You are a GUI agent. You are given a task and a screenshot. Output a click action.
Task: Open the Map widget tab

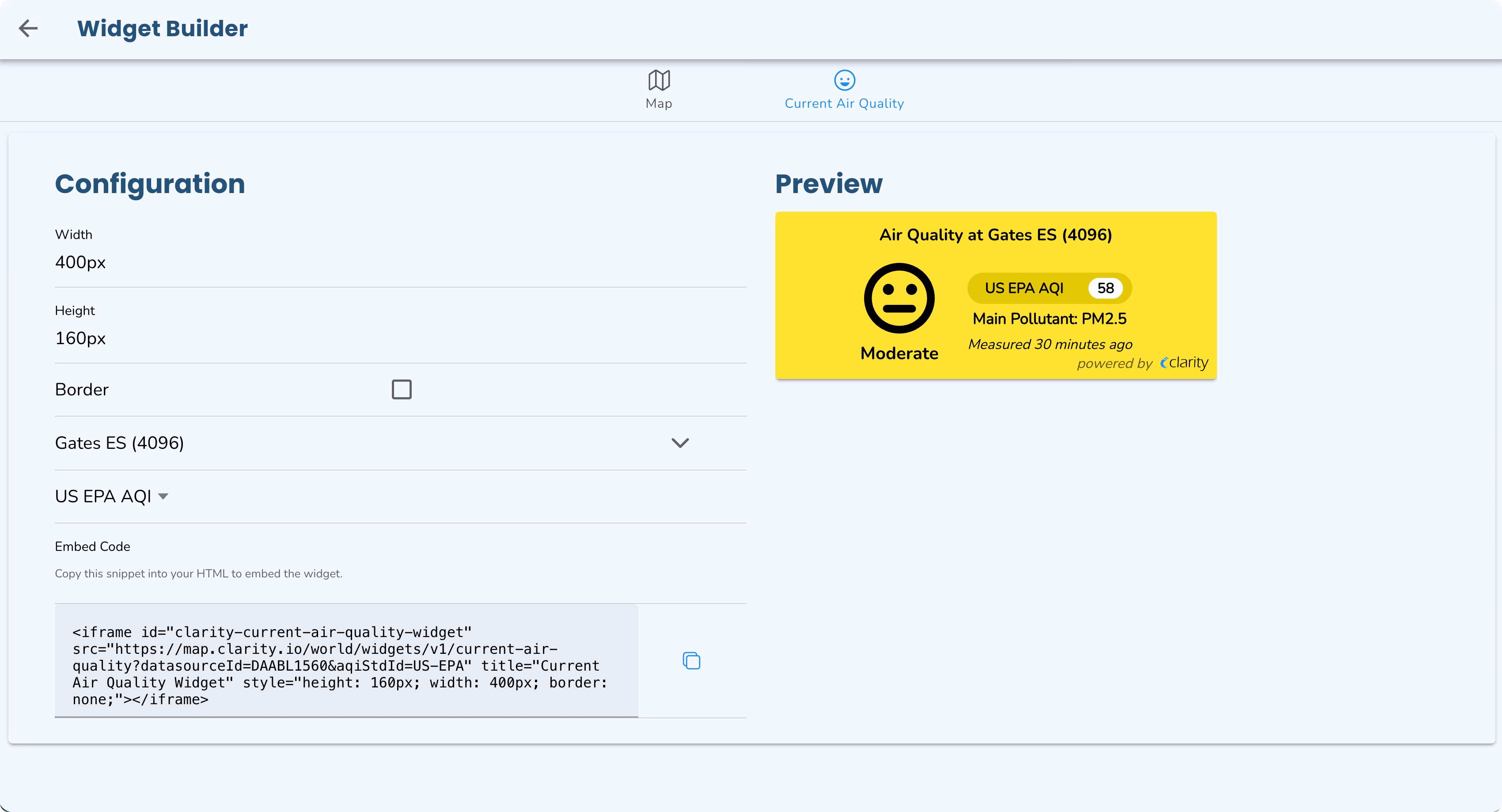coord(659,90)
